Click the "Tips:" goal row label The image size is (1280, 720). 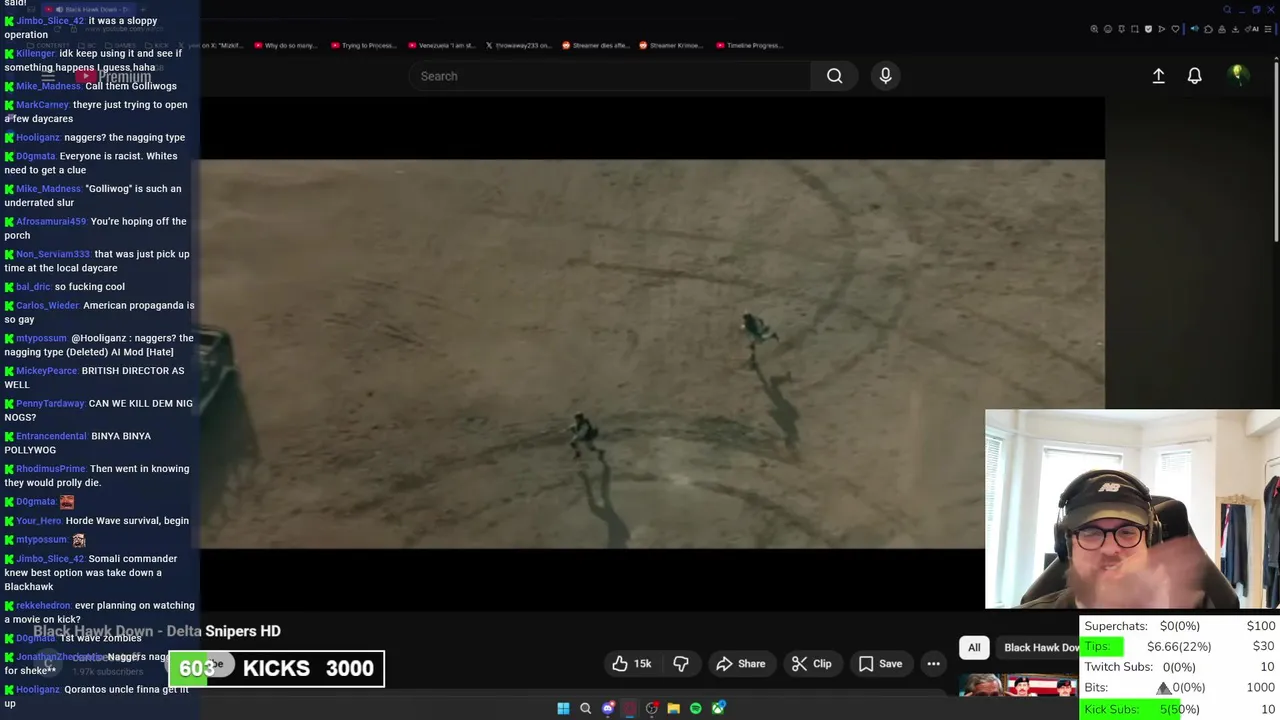pos(1098,646)
